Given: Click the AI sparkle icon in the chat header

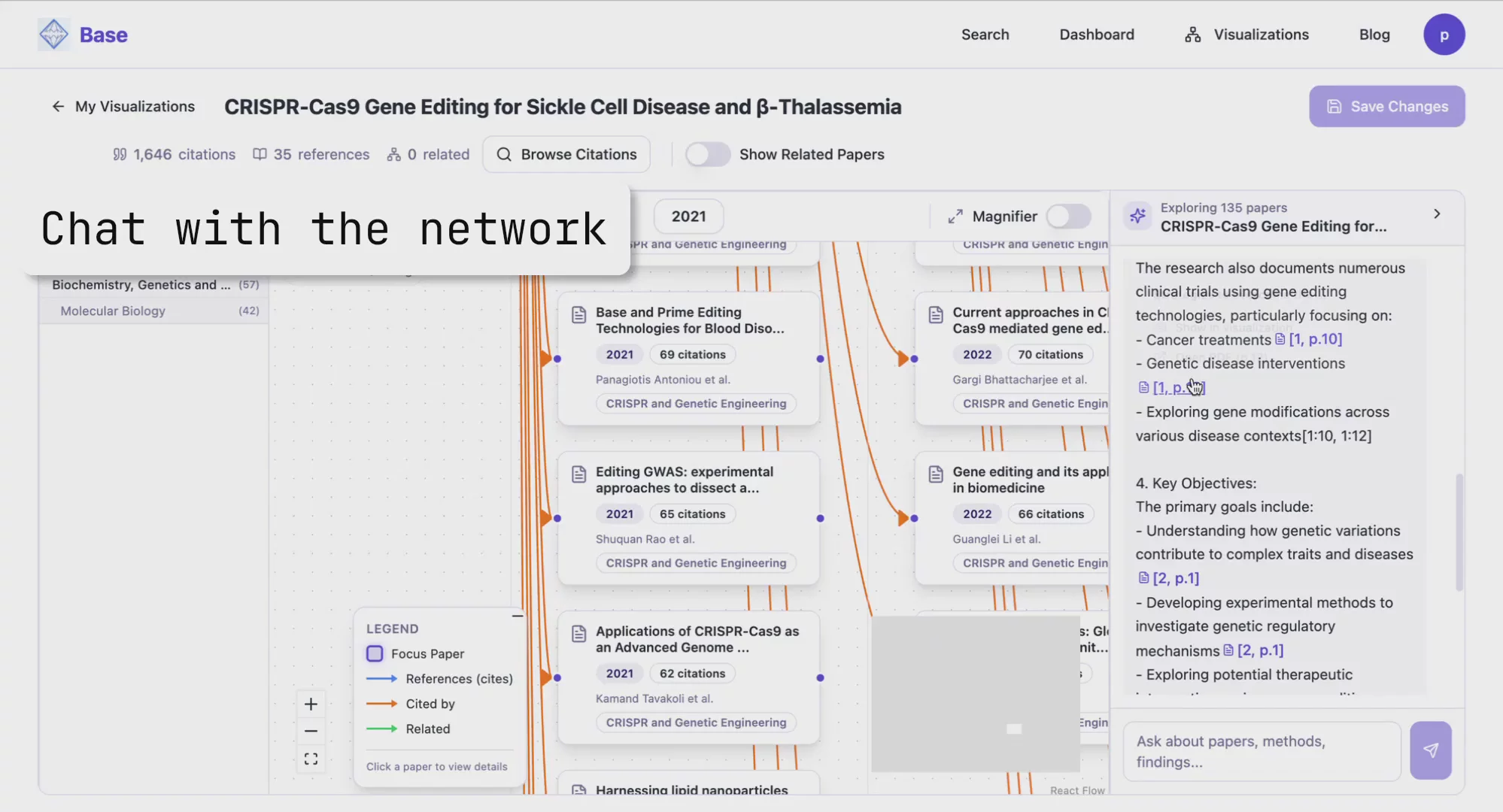Looking at the screenshot, I should tap(1137, 217).
